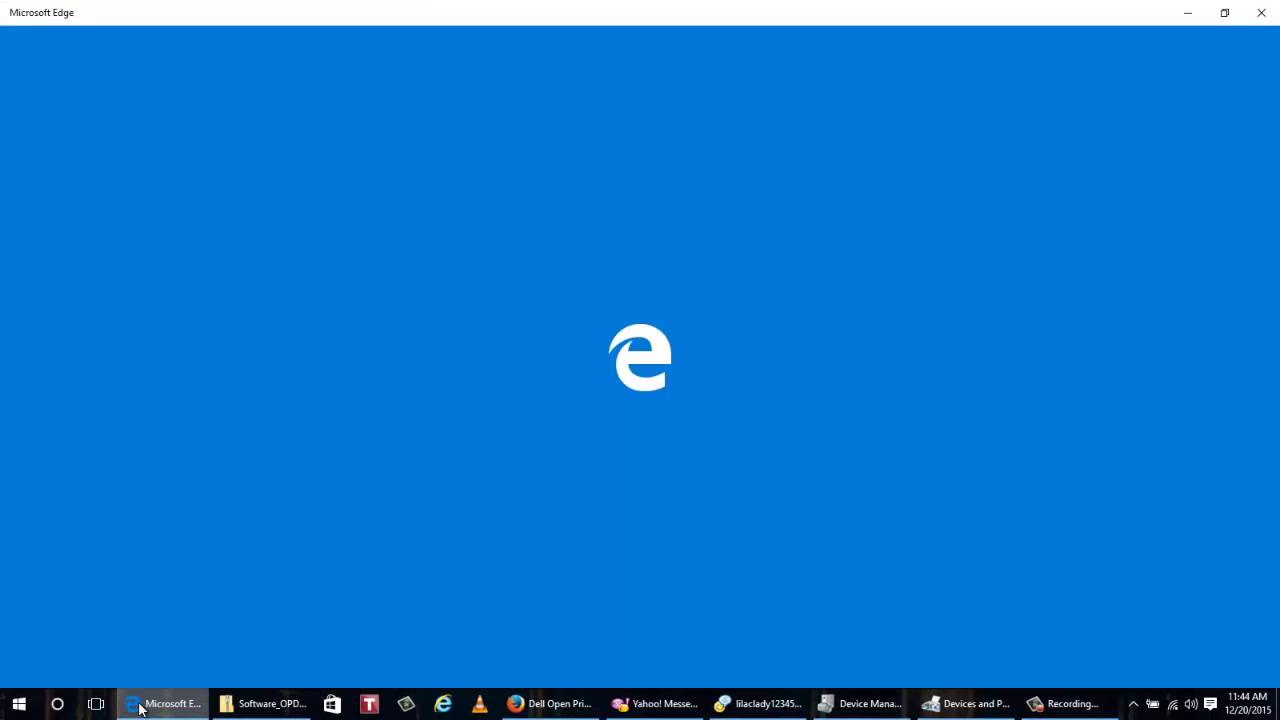This screenshot has height=720, width=1280.
Task: Open Cortana search circle
Action: point(57,704)
